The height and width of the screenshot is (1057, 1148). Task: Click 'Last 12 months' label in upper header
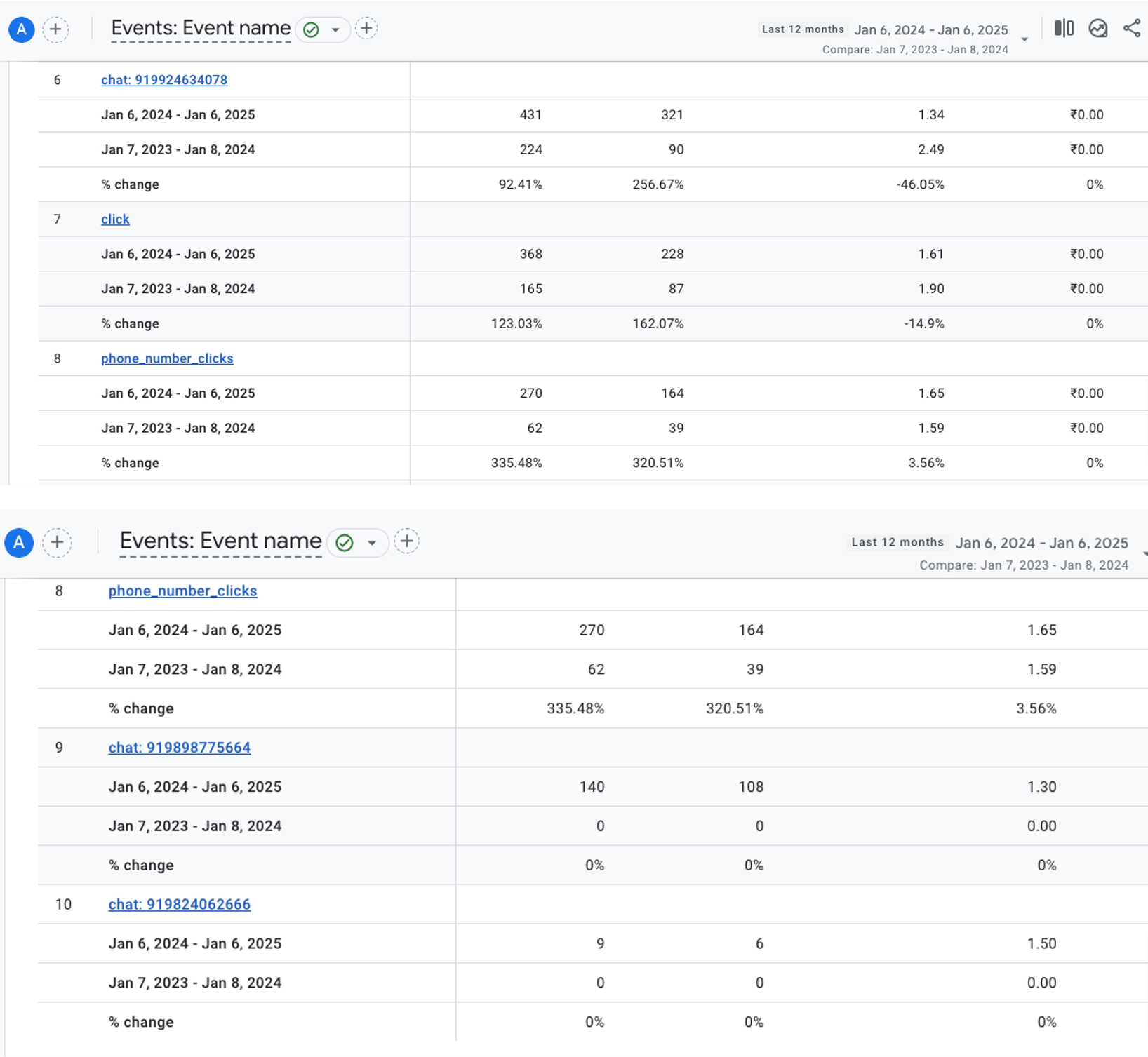coord(803,29)
